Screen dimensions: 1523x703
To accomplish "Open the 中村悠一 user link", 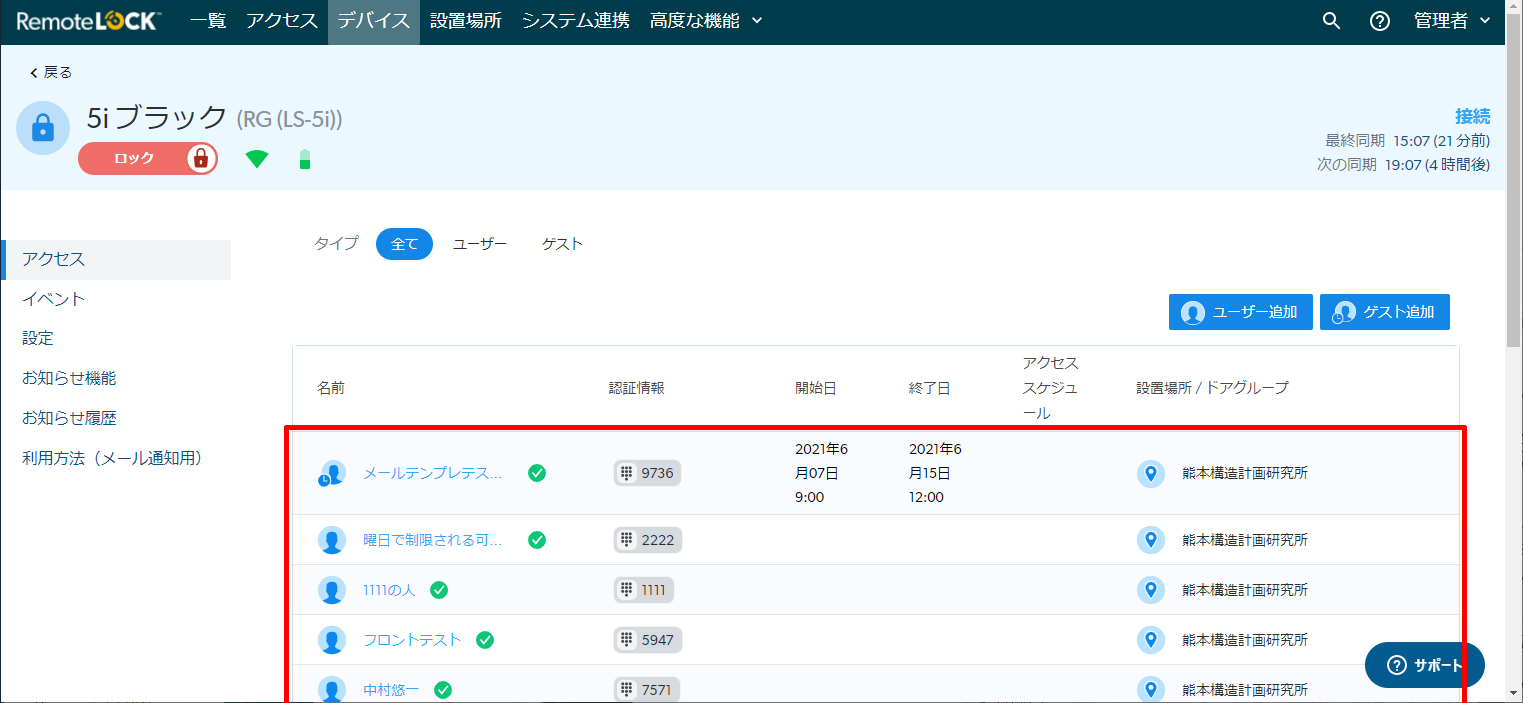I will click(391, 690).
